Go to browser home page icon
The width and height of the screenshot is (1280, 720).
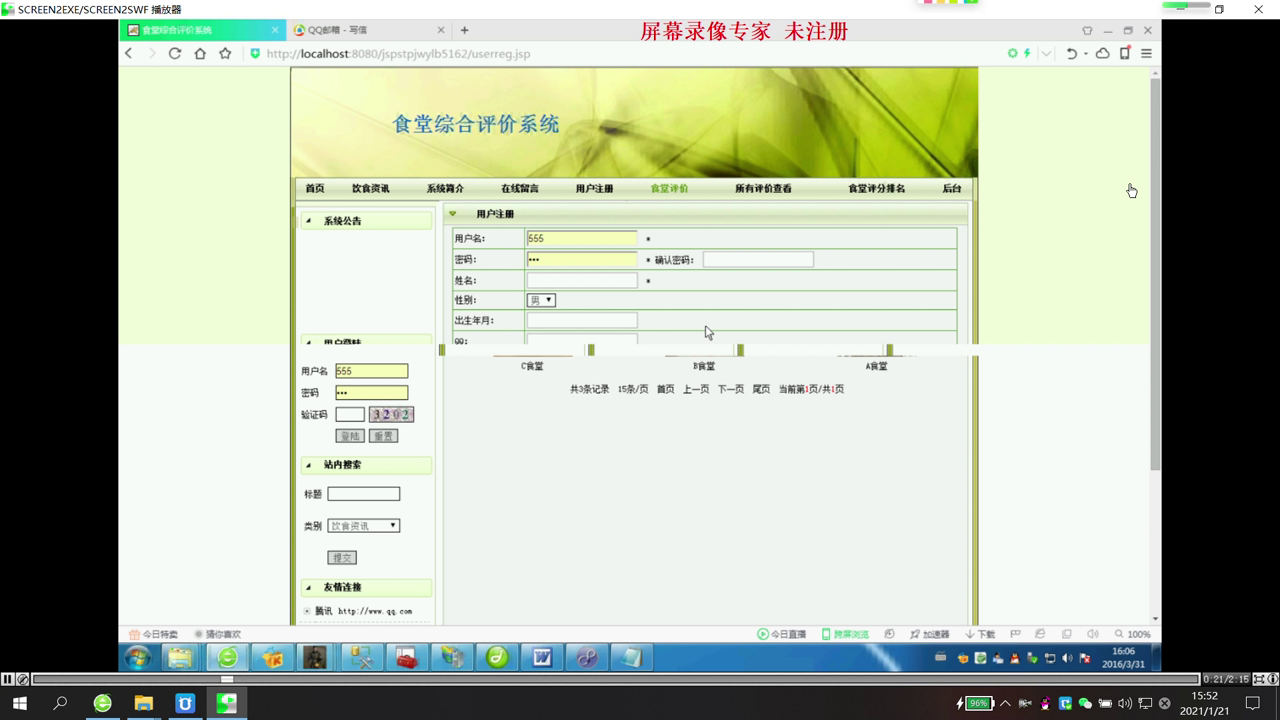(x=200, y=53)
